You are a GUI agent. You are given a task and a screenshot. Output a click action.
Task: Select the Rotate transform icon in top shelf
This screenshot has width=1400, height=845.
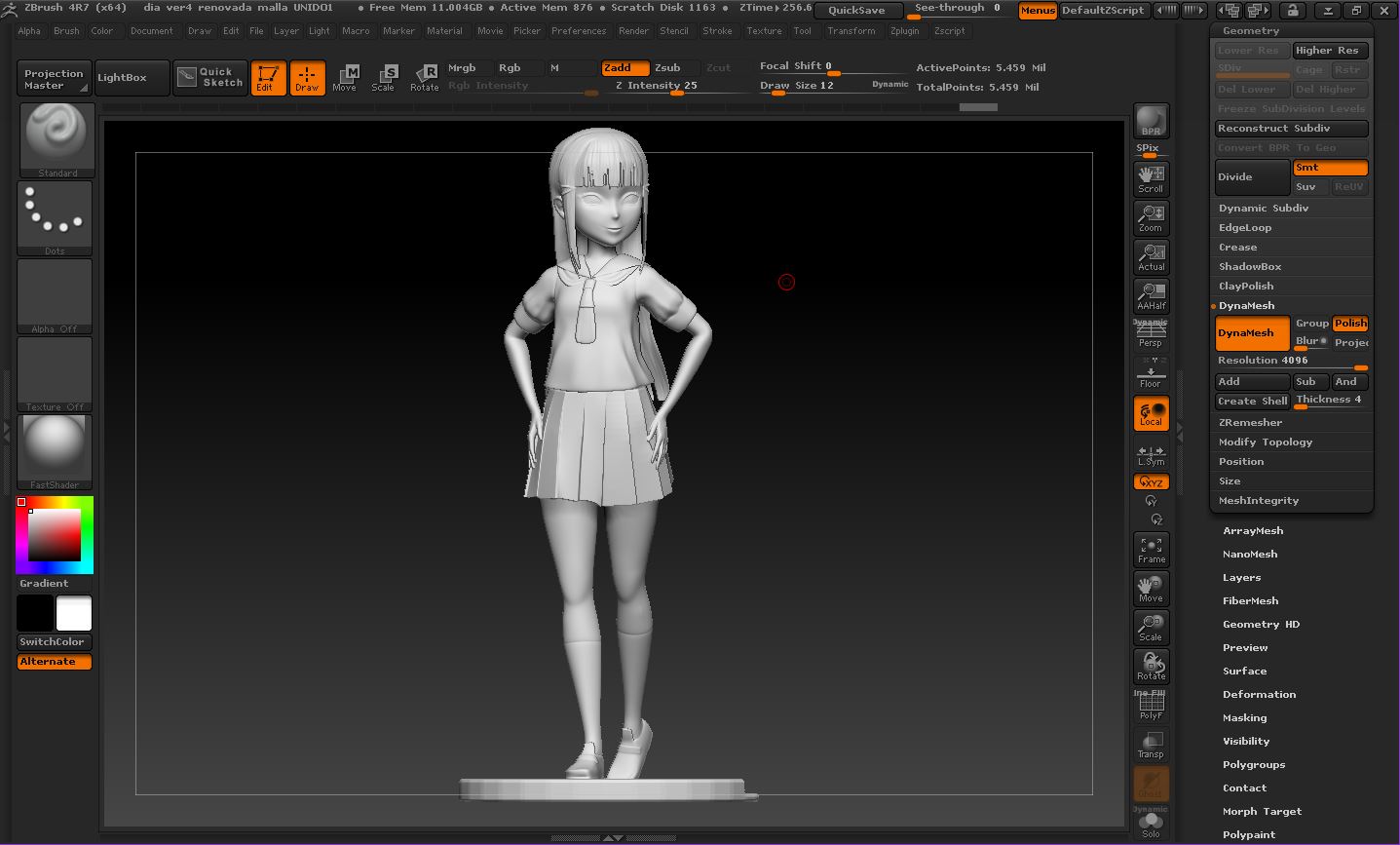point(425,78)
